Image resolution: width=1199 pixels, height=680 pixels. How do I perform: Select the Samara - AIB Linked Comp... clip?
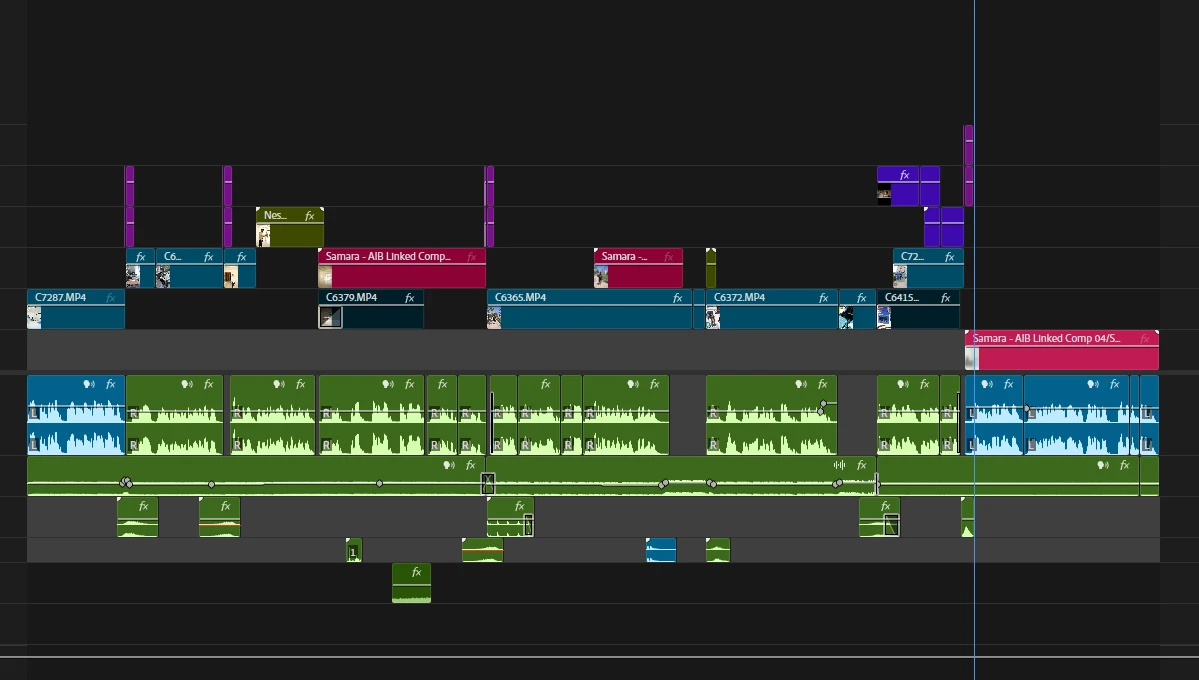tap(401, 268)
